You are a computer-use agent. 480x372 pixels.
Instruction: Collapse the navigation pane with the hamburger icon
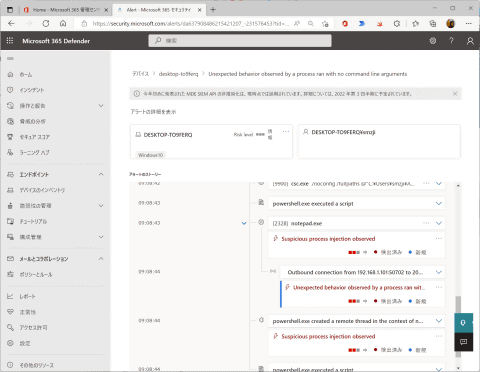[x=10, y=59]
